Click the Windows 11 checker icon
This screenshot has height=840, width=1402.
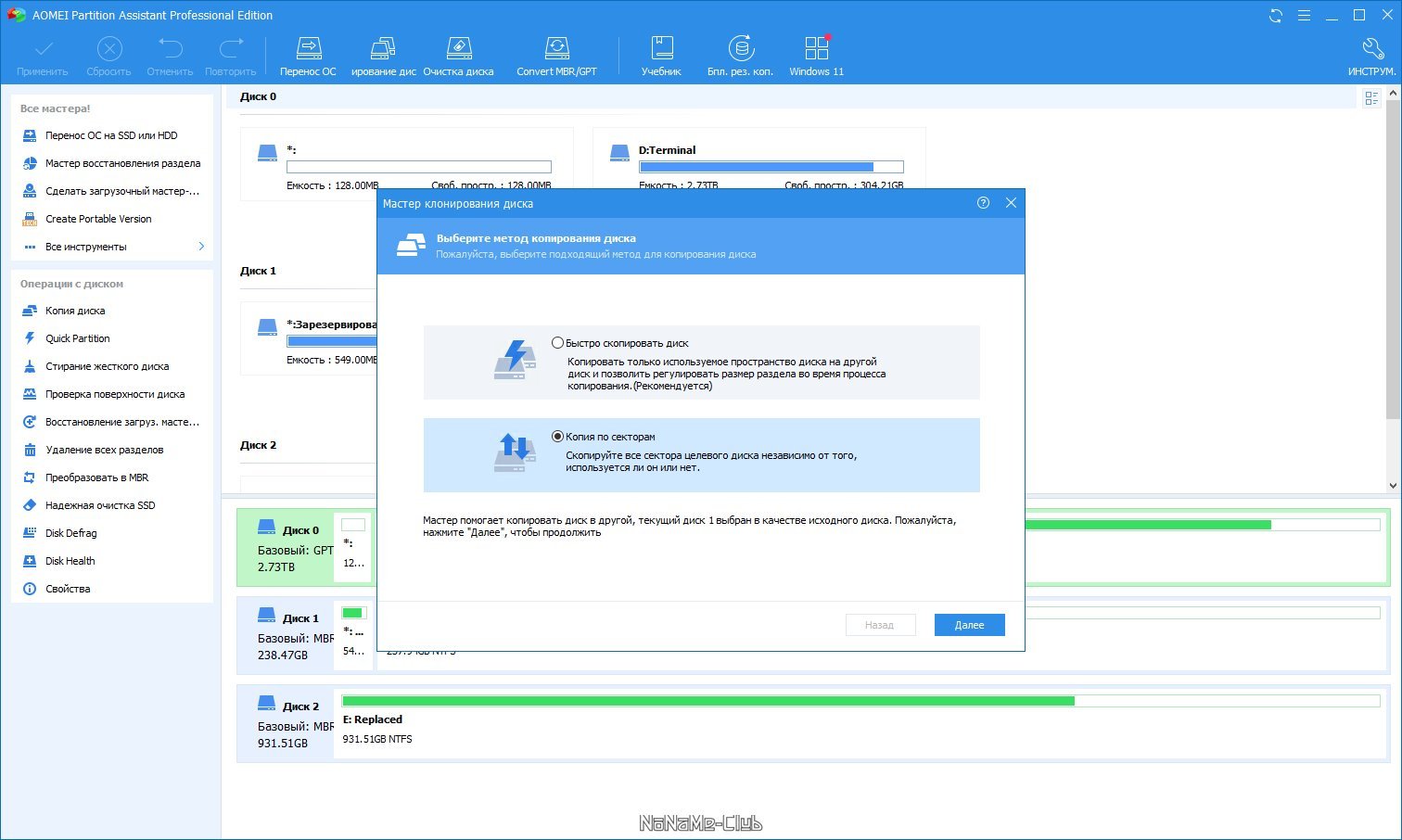(x=817, y=48)
